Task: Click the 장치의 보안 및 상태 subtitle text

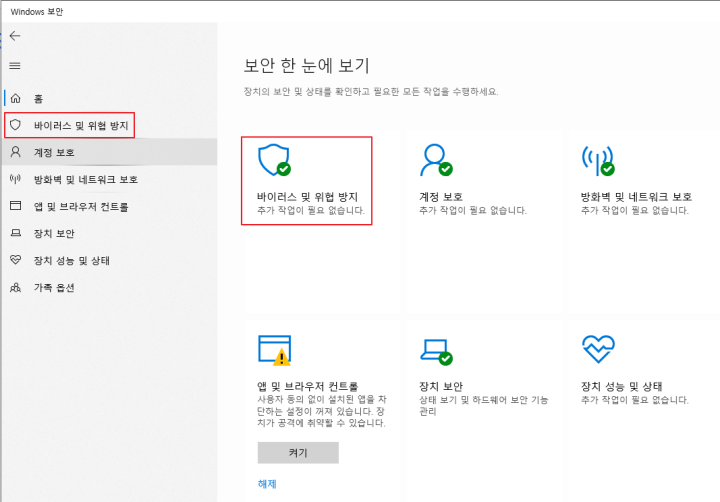Action: pos(371,92)
